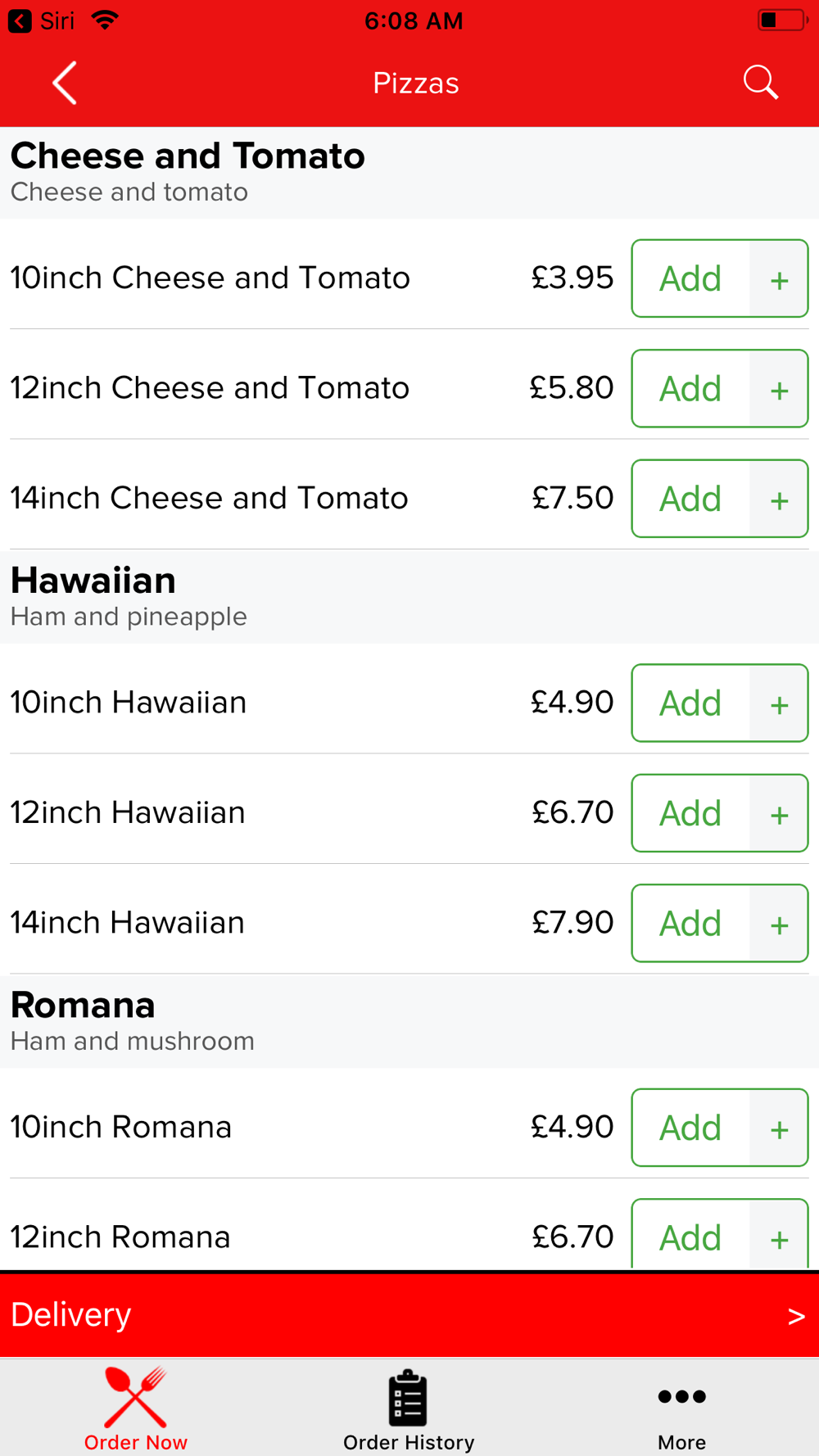
Task: Add 10inch Hawaiian pizza
Action: pyautogui.click(x=690, y=703)
